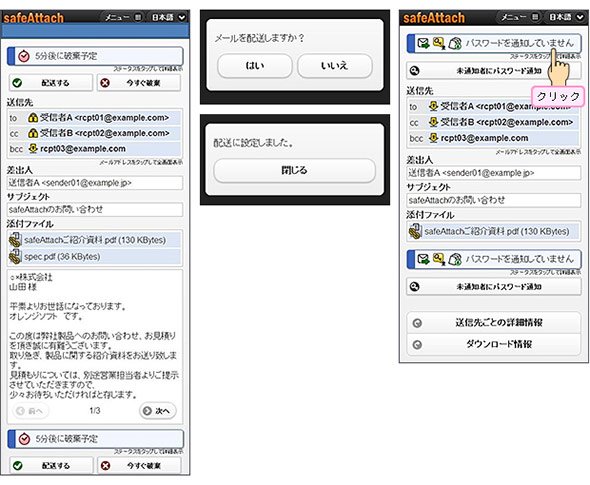
Task: Click the 前へ previous page button
Action: (31, 411)
